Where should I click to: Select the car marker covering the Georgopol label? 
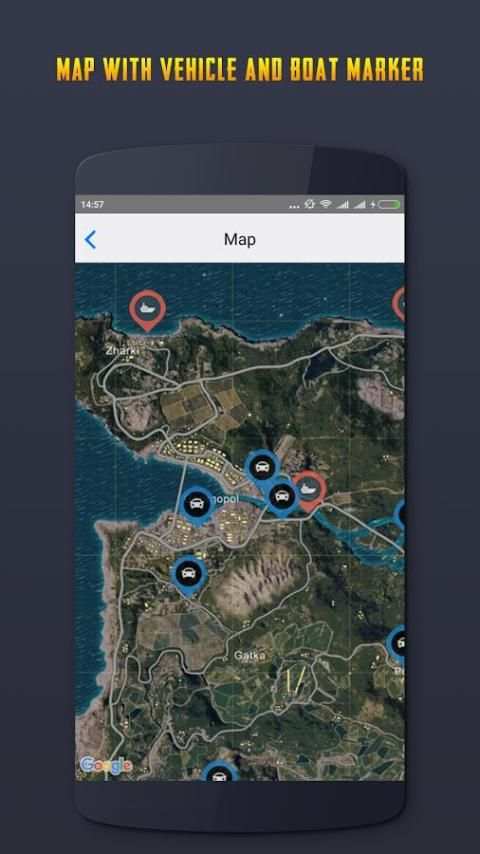pos(197,506)
